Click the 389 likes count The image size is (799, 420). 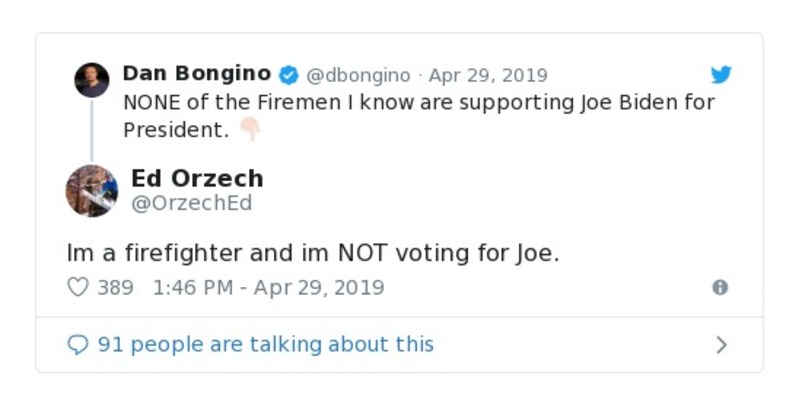pos(115,287)
